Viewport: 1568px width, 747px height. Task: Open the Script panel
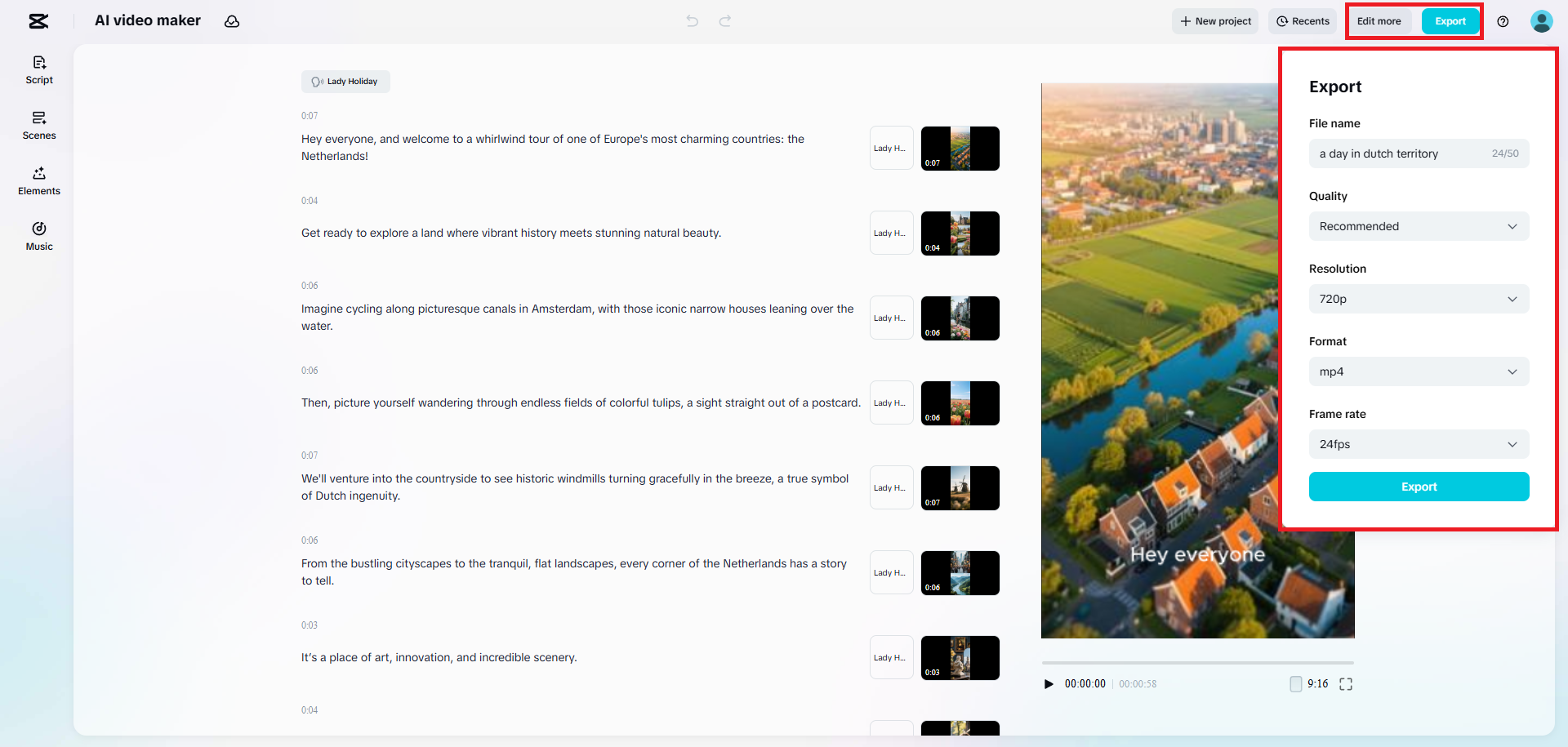tap(38, 69)
